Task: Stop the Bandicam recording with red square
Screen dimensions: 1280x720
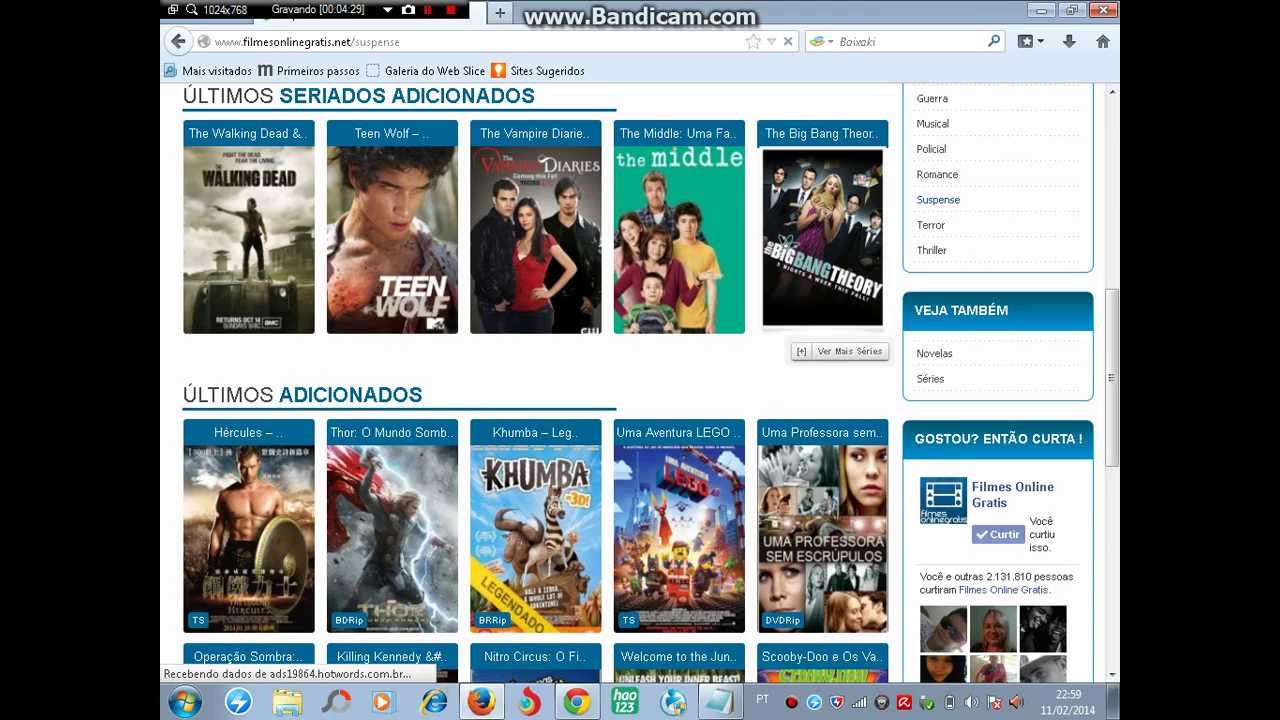Action: 451,10
